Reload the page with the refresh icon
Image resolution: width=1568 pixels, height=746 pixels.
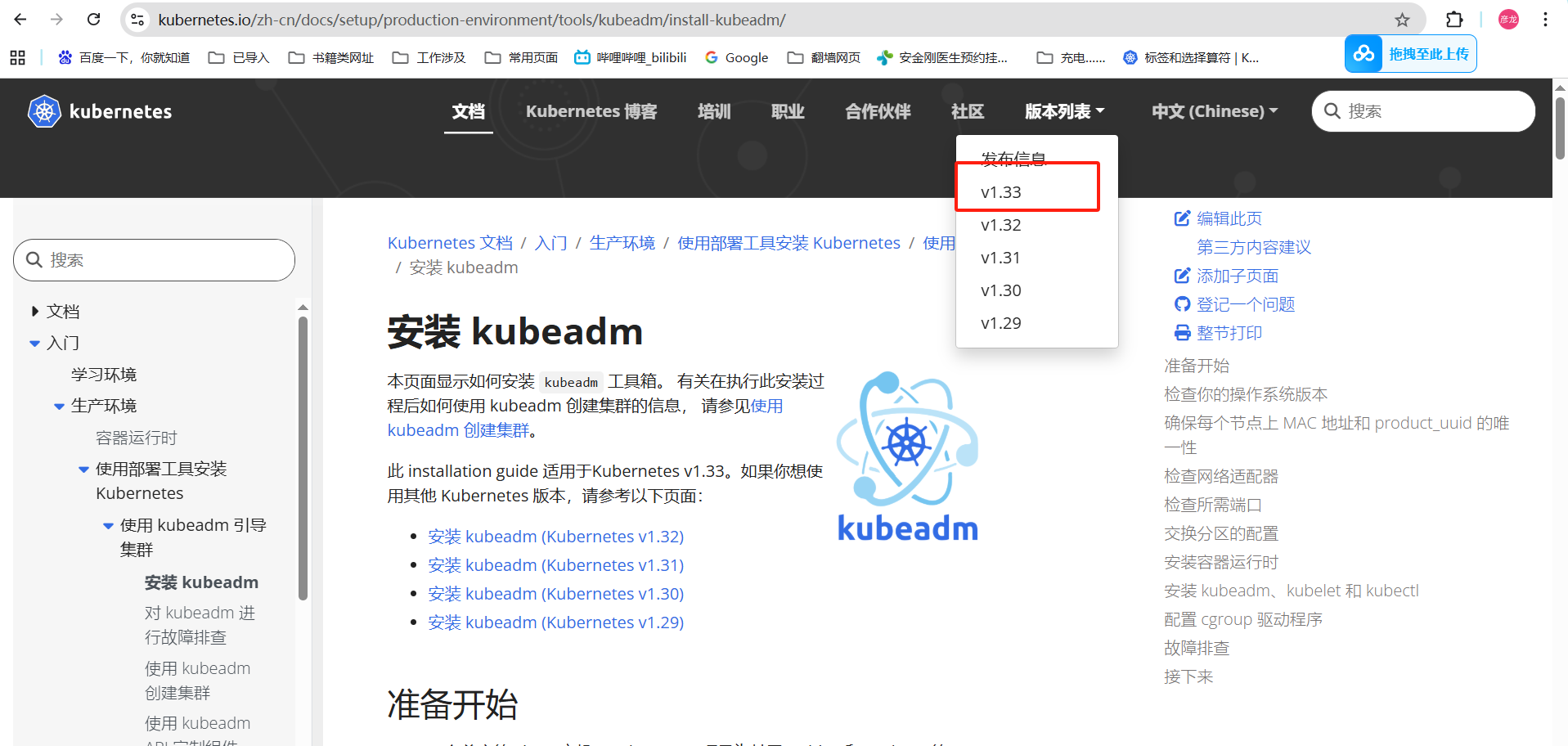pos(94,20)
